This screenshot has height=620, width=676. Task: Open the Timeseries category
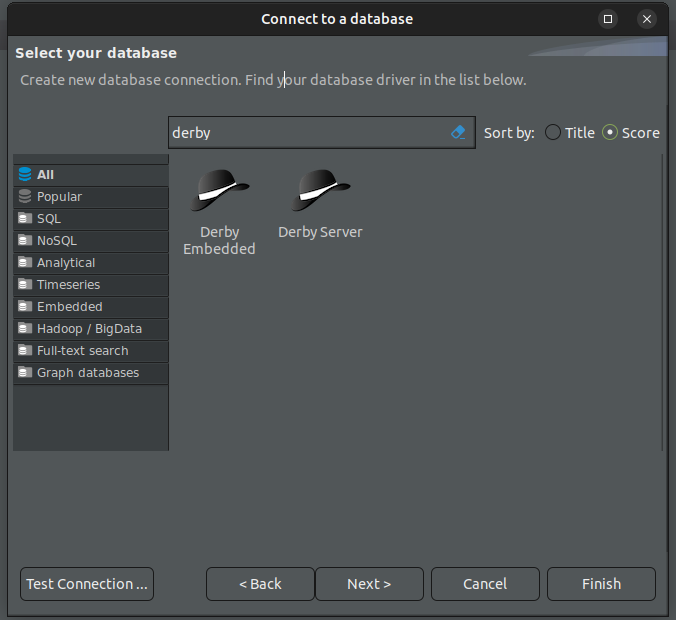[68, 285]
